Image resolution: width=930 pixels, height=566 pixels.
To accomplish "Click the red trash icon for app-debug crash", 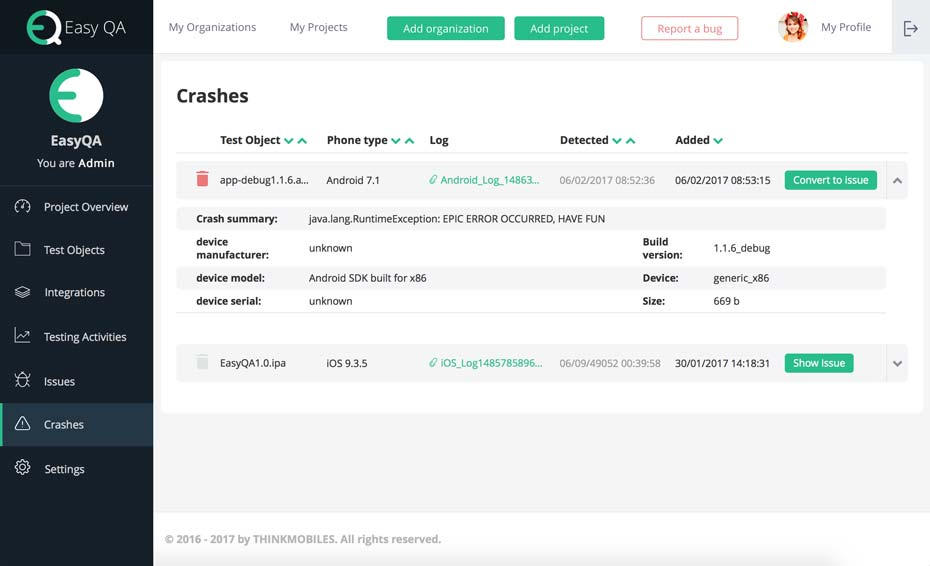I will coord(202,180).
